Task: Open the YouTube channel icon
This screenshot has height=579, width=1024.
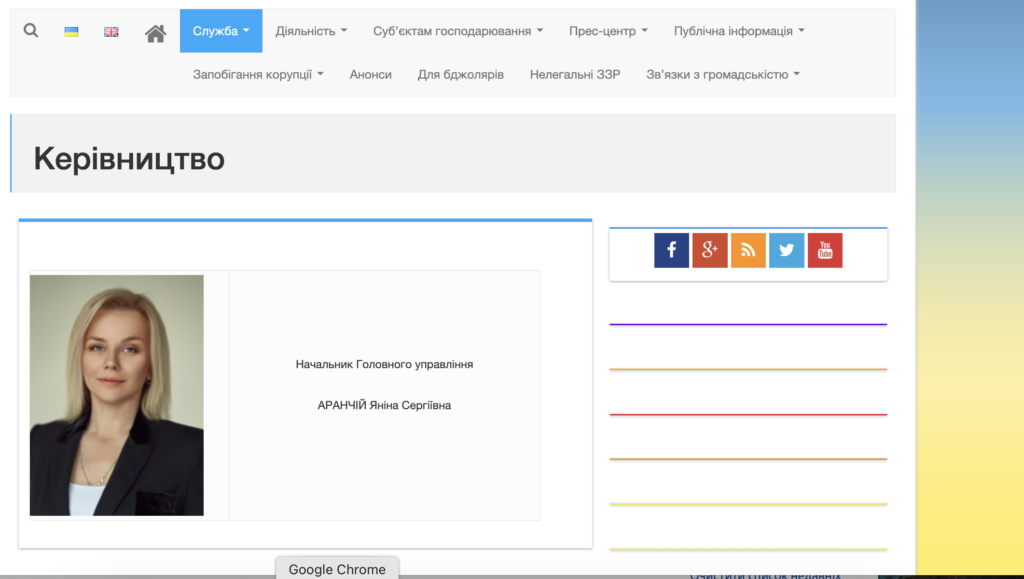Action: [x=825, y=250]
